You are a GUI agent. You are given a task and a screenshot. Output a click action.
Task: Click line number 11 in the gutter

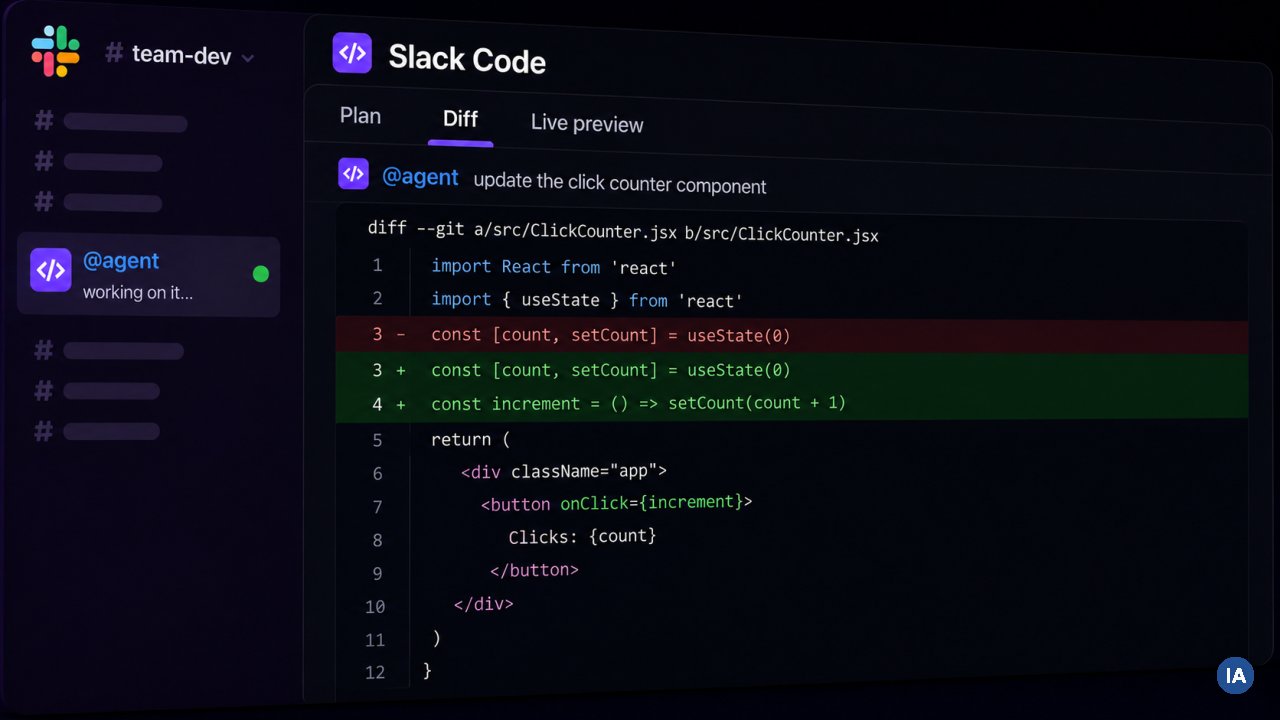(375, 640)
